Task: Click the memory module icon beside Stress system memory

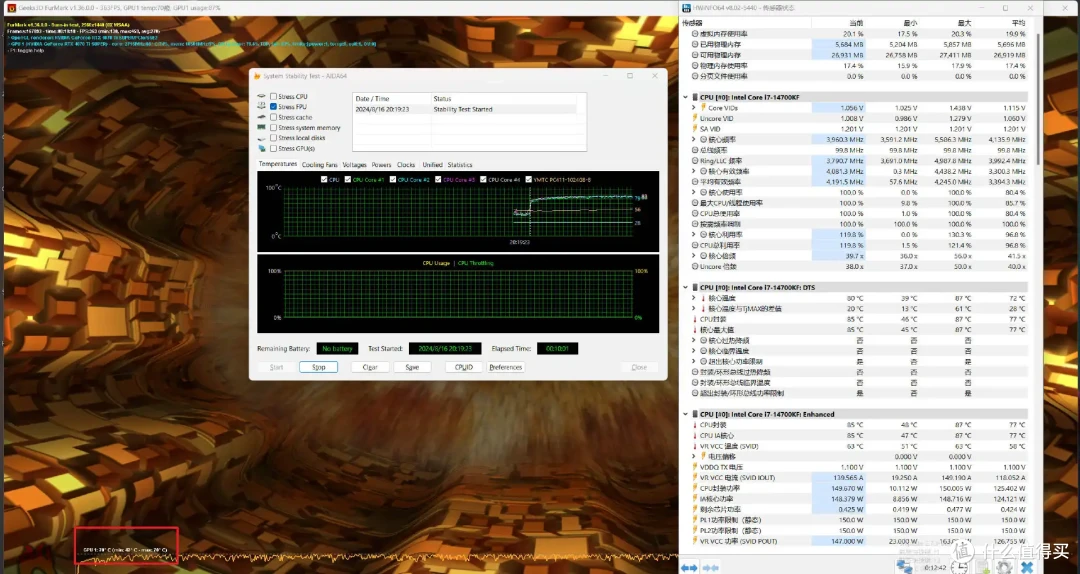Action: click(x=262, y=127)
